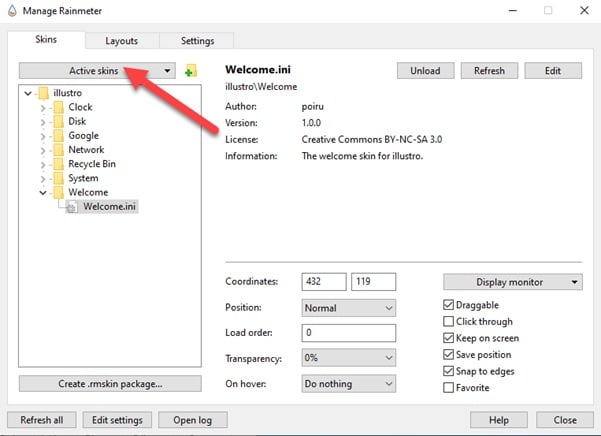Click the Creative Commons BY-NC-SA 3.0 text

(372, 139)
